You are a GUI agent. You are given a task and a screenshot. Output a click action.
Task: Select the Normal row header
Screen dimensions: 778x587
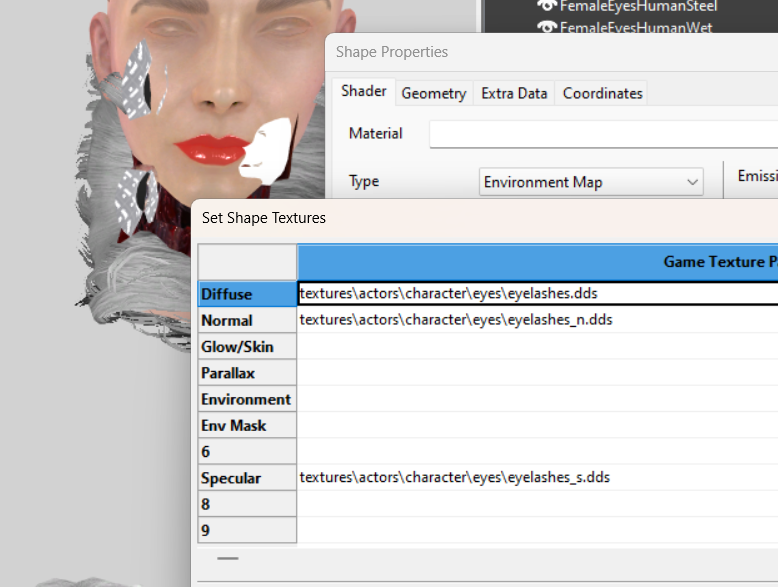click(248, 320)
